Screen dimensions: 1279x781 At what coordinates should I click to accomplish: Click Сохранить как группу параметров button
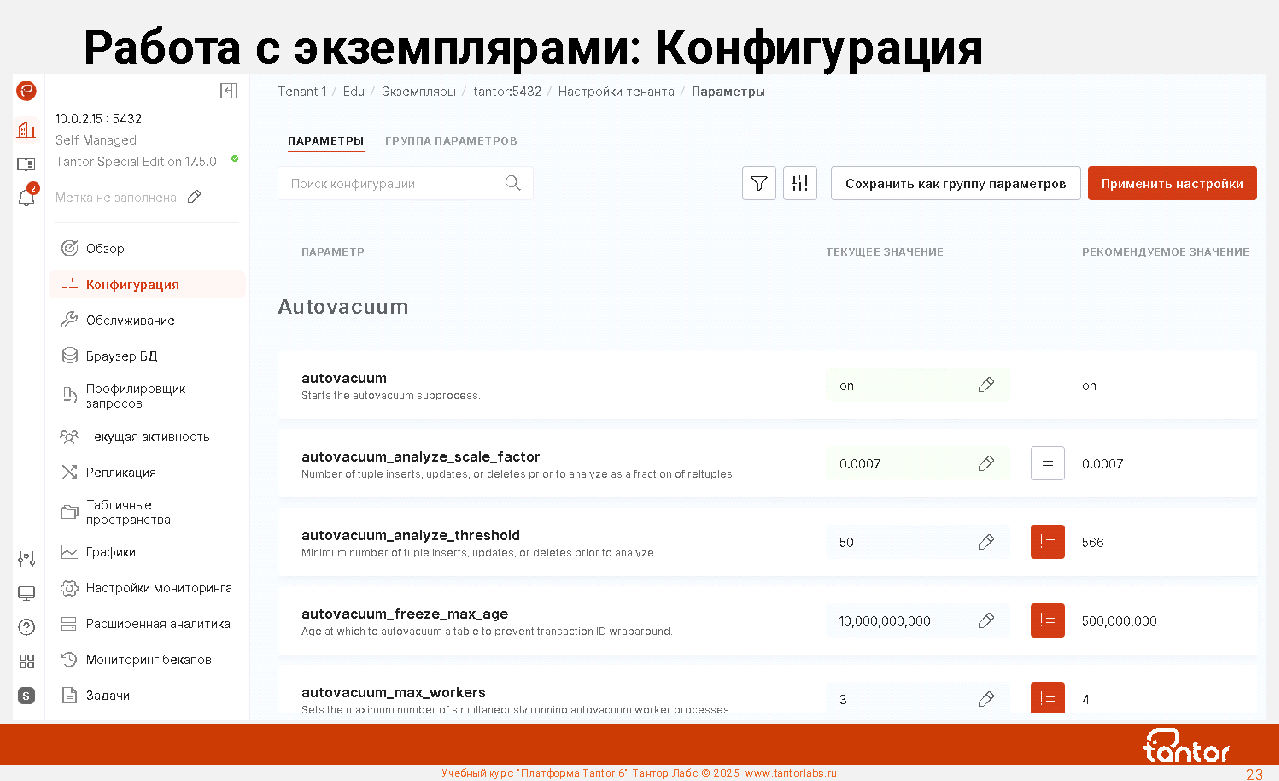pyautogui.click(x=955, y=184)
